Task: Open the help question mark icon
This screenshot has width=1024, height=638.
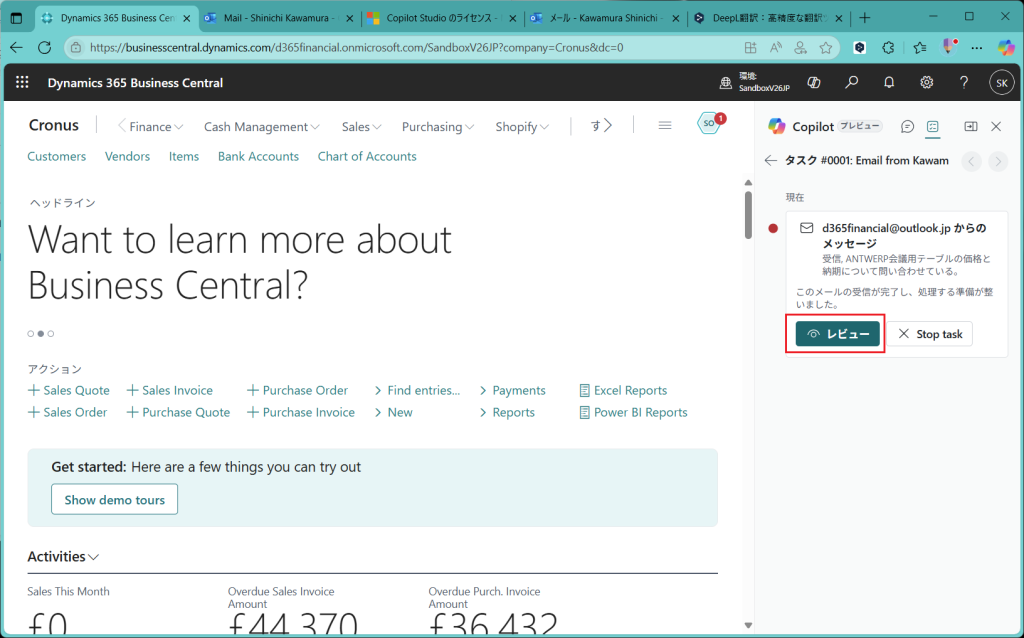Action: coord(964,82)
